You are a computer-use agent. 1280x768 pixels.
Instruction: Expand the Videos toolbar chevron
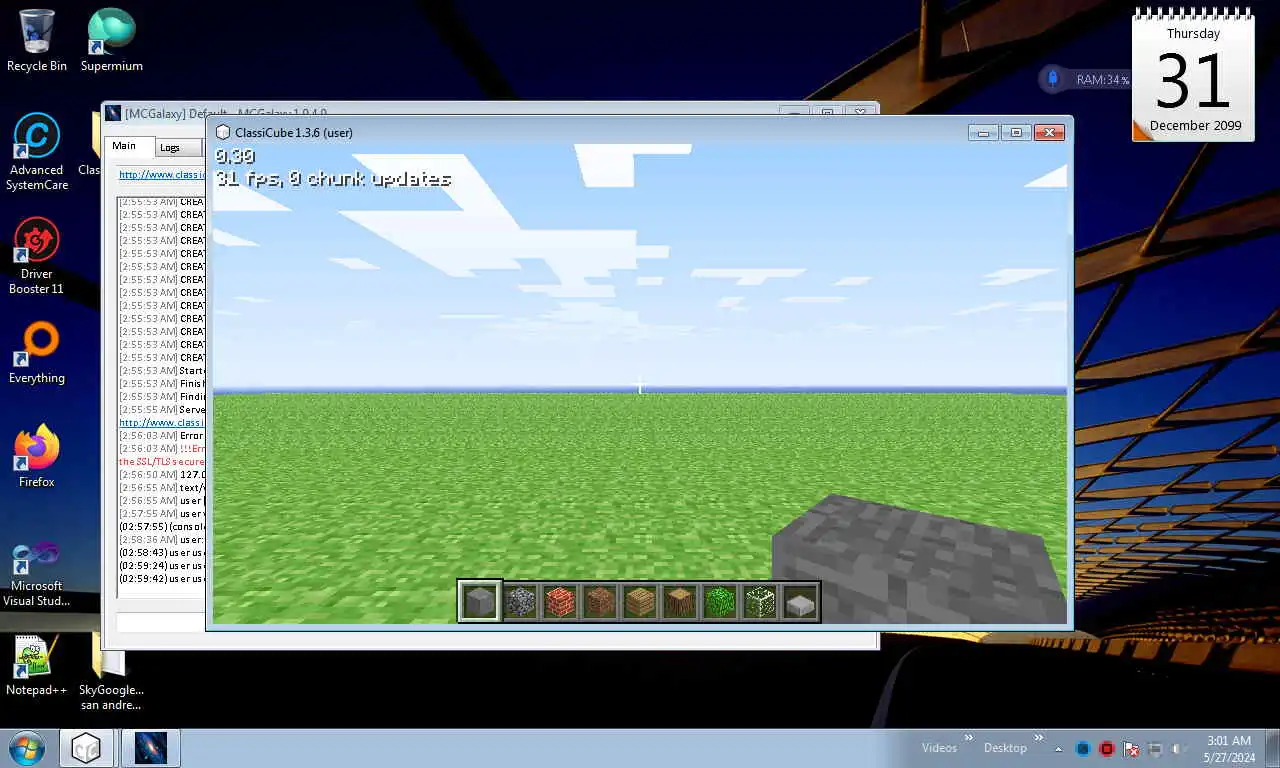click(968, 738)
